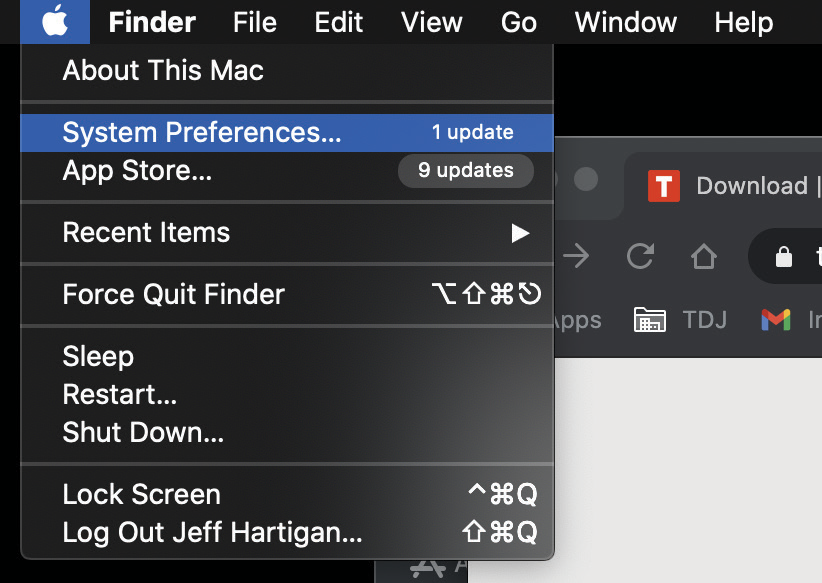Open the Go menu
The image size is (822, 583).
coord(518,22)
